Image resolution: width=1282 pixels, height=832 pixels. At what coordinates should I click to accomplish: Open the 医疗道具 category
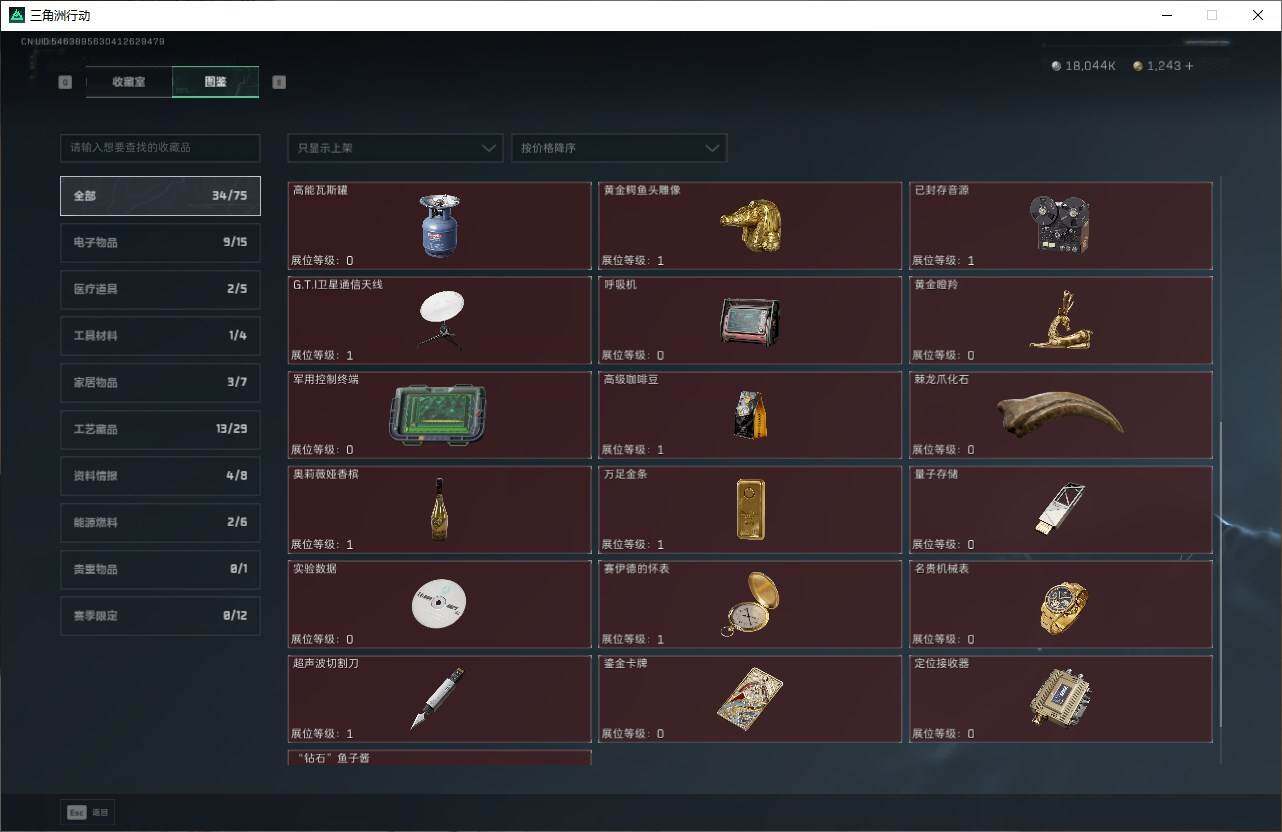(x=160, y=289)
